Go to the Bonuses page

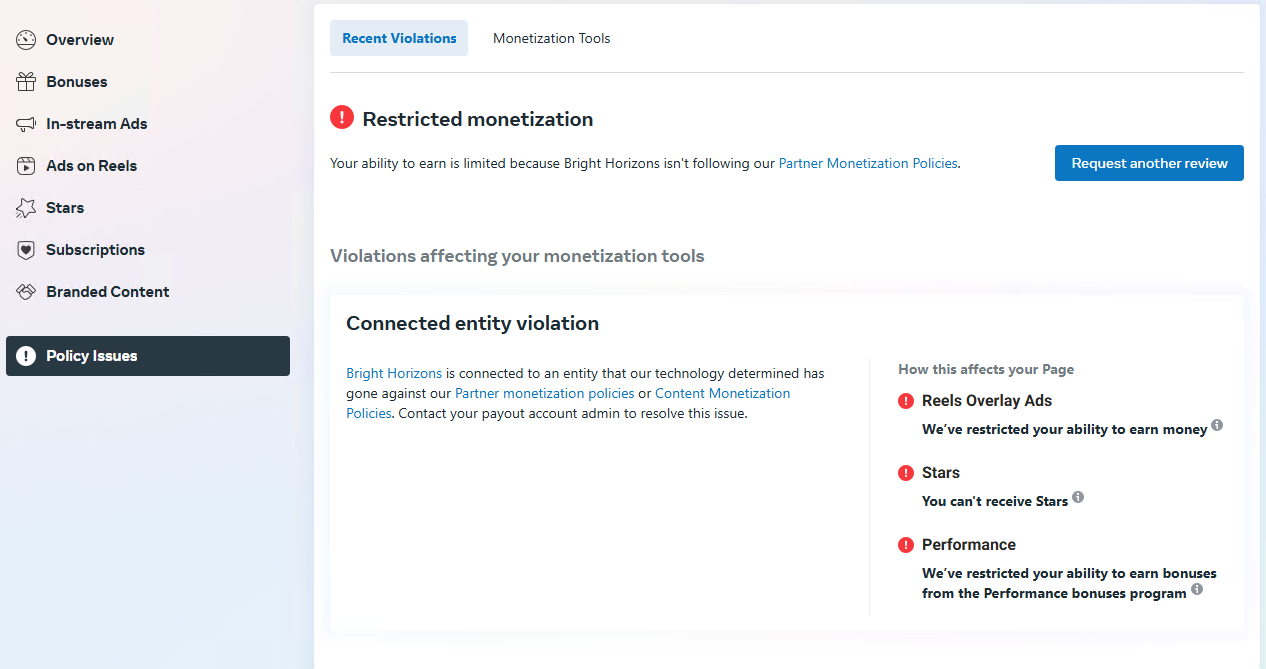pos(148,82)
